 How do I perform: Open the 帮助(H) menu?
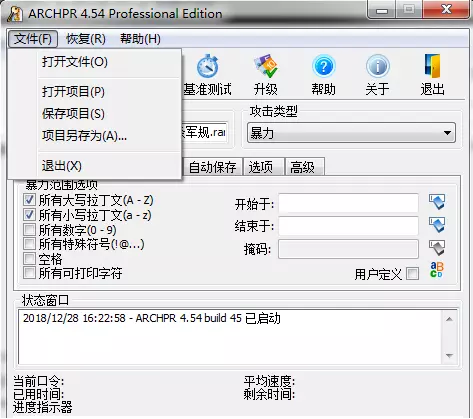coord(140,39)
